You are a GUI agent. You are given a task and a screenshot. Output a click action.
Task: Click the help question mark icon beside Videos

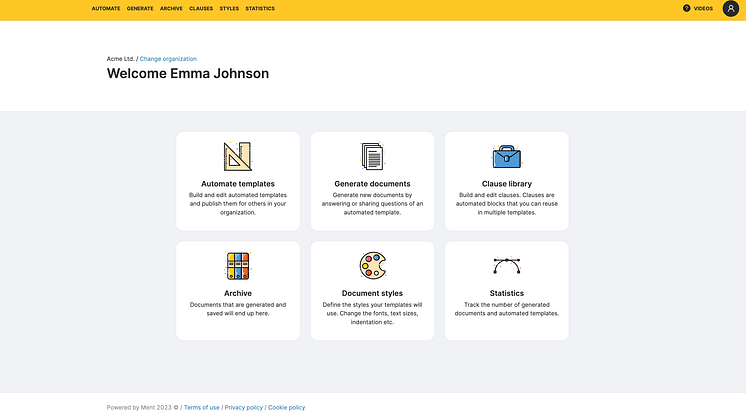686,8
